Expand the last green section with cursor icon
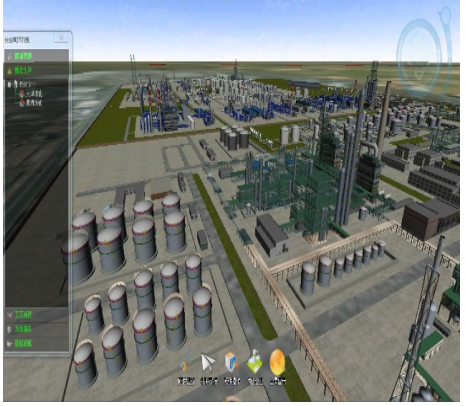Image resolution: width=465 pixels, height=406 pixels. click(x=37, y=343)
